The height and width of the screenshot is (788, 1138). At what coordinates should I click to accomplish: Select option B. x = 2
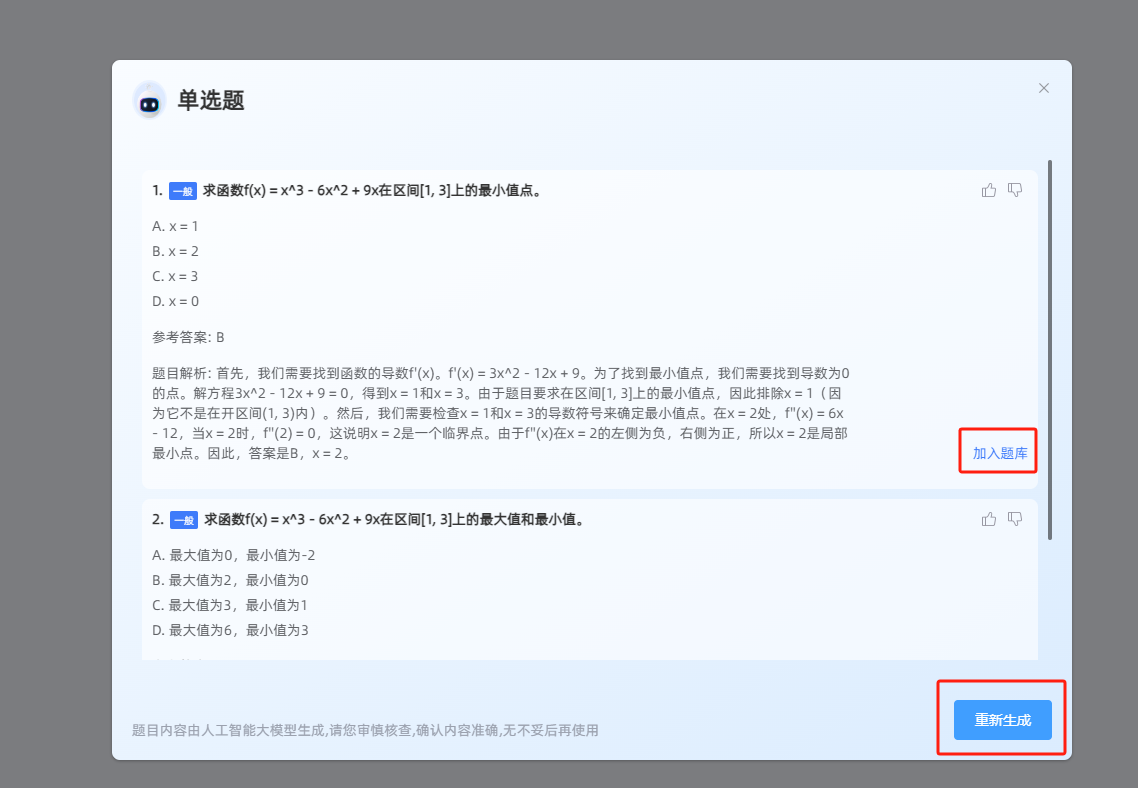click(x=175, y=251)
